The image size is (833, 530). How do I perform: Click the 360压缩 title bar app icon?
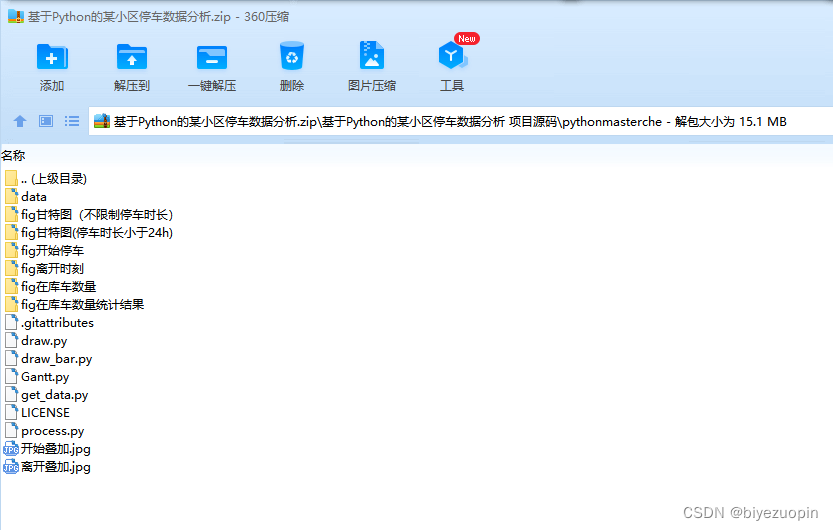(x=16, y=16)
